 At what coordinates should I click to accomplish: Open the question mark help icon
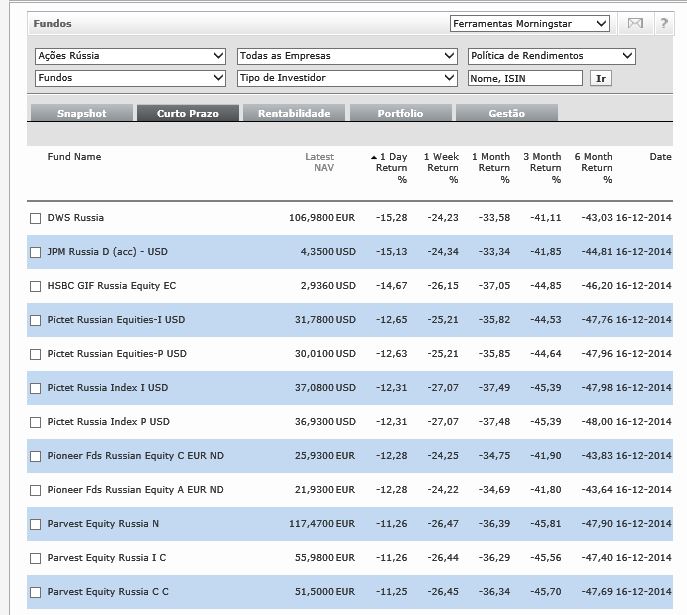(x=664, y=23)
